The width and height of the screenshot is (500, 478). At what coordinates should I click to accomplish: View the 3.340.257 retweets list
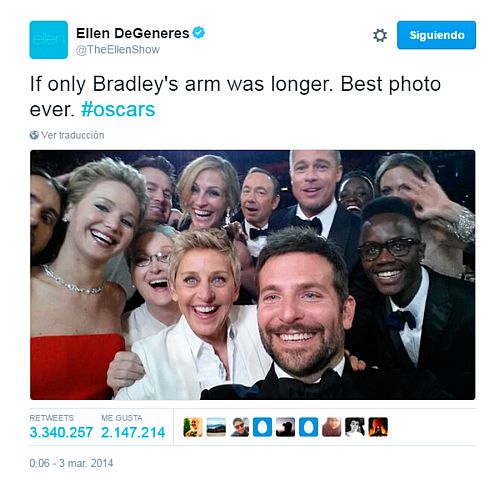(x=61, y=432)
